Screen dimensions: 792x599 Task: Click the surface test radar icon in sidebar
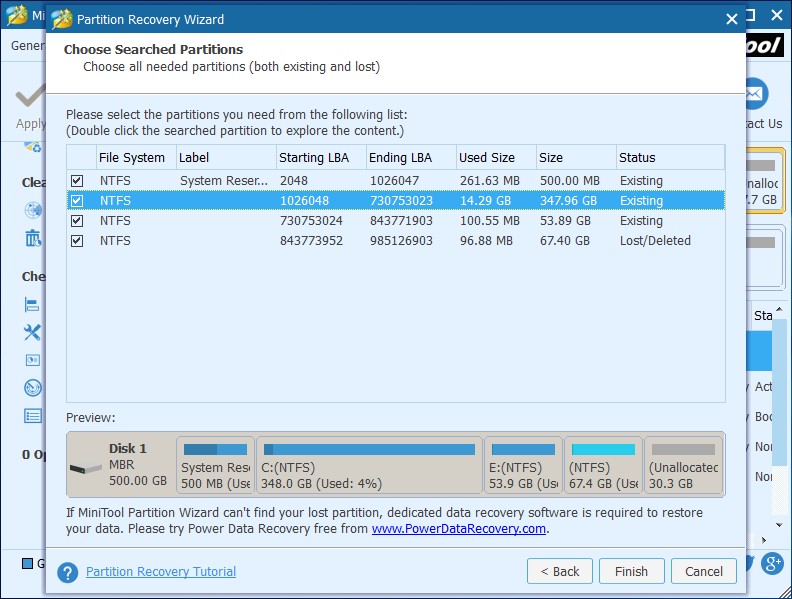coord(33,388)
